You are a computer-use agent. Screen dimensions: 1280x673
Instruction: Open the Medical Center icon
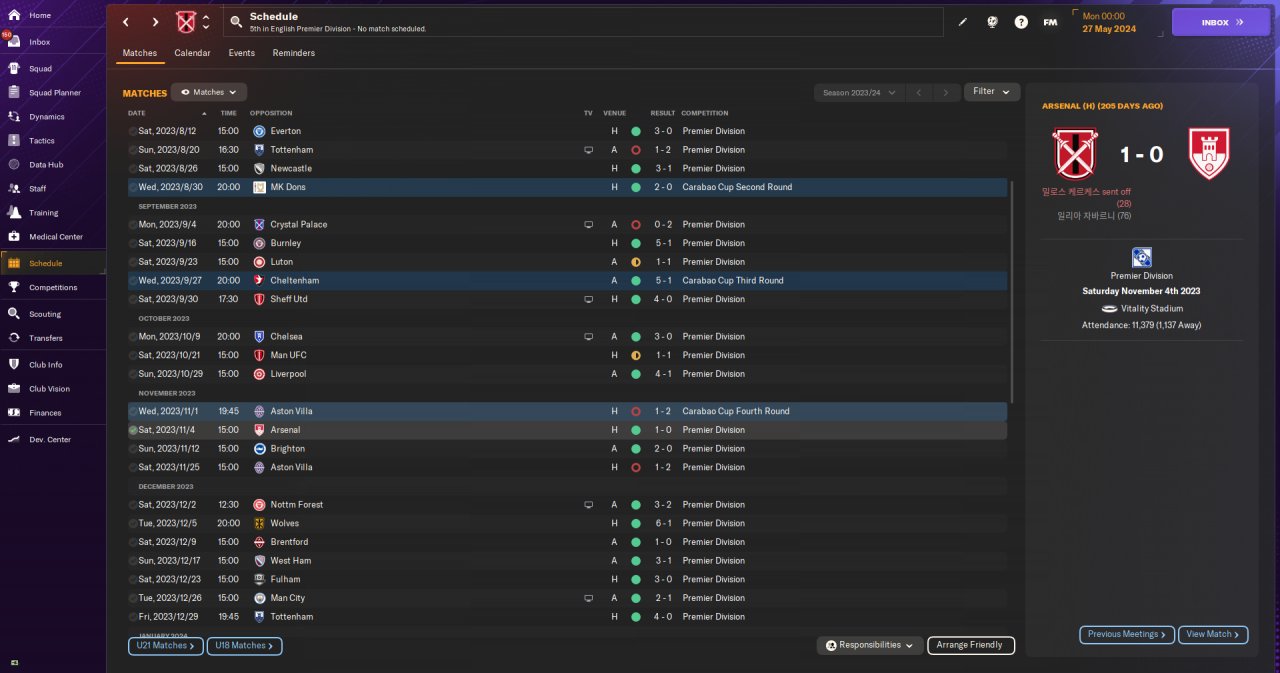pyautogui.click(x=14, y=237)
